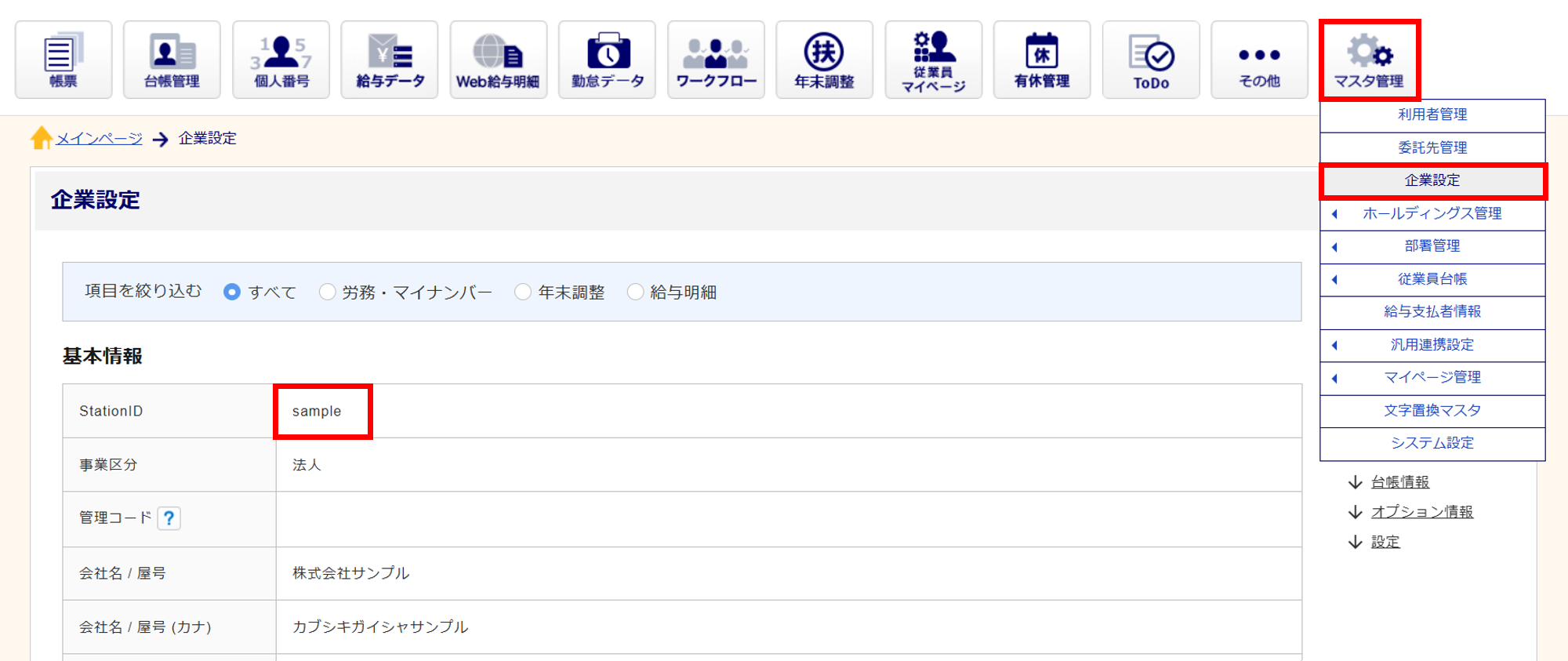The width and height of the screenshot is (1568, 661).
Task: Open the ToDo checklist icon
Action: [x=1150, y=60]
